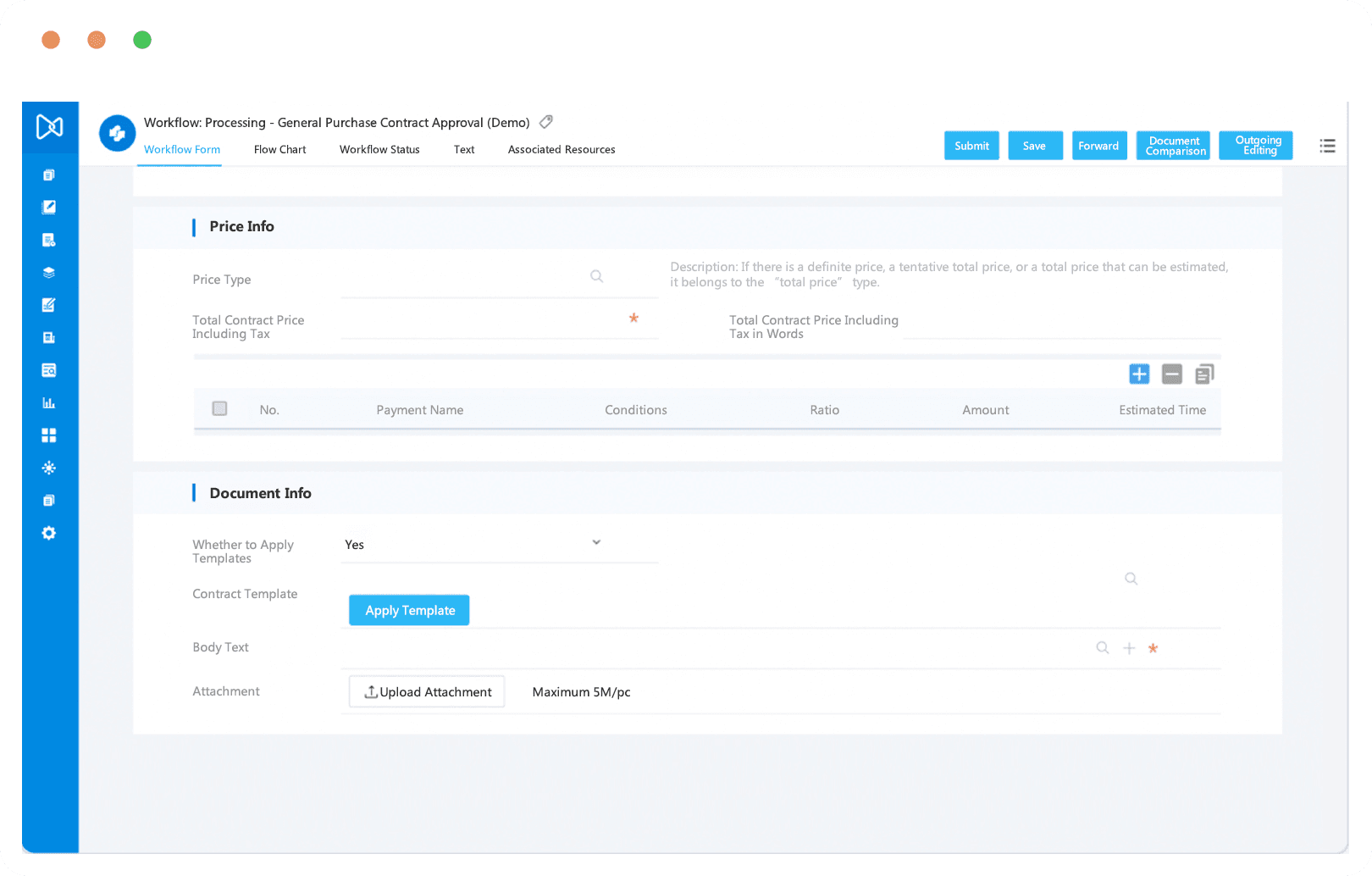The width and height of the screenshot is (1372, 876).
Task: Click the Ratio column header
Action: tap(825, 410)
